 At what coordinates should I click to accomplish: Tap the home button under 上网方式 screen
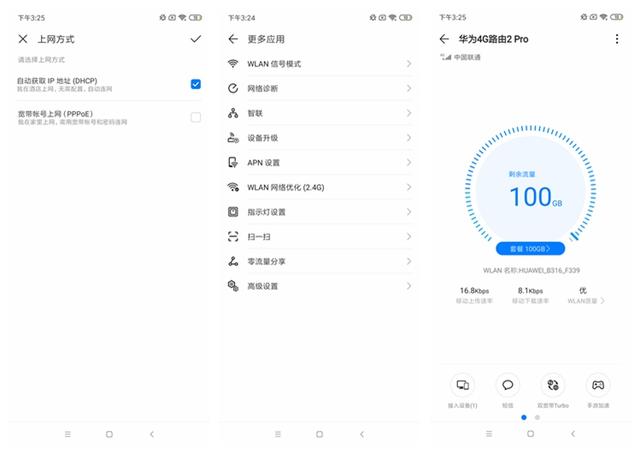pos(109,434)
